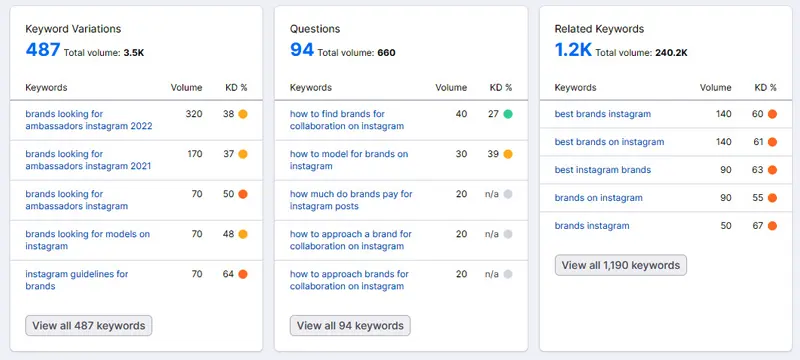The height and width of the screenshot is (360, 800).
Task: Click Volume header in Keyword Variations table
Action: [x=186, y=88]
